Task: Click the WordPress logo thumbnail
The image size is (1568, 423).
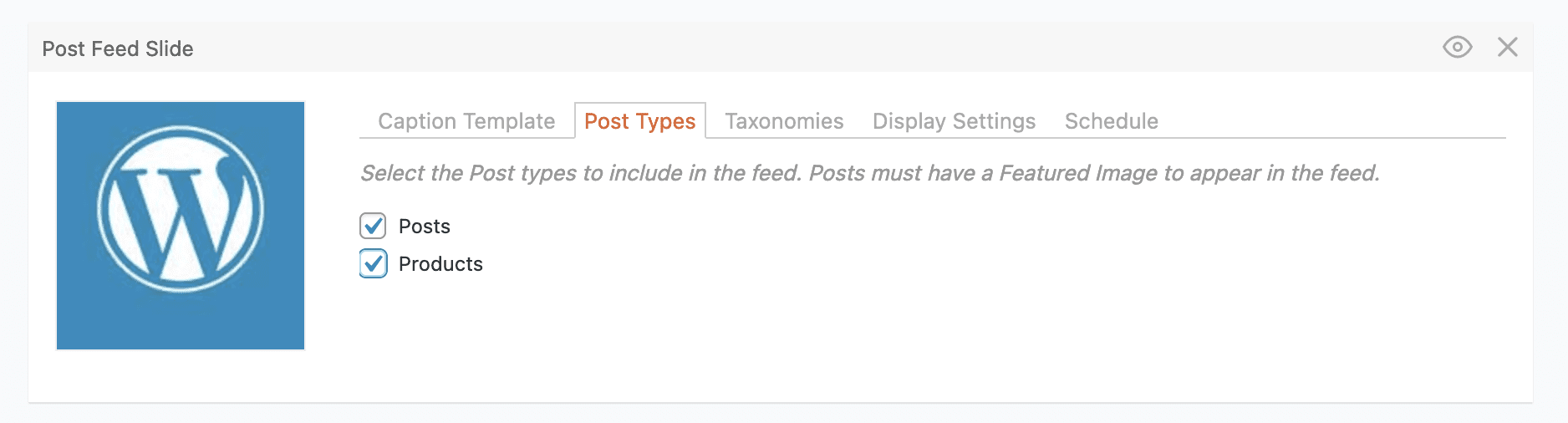Action: coord(181,226)
